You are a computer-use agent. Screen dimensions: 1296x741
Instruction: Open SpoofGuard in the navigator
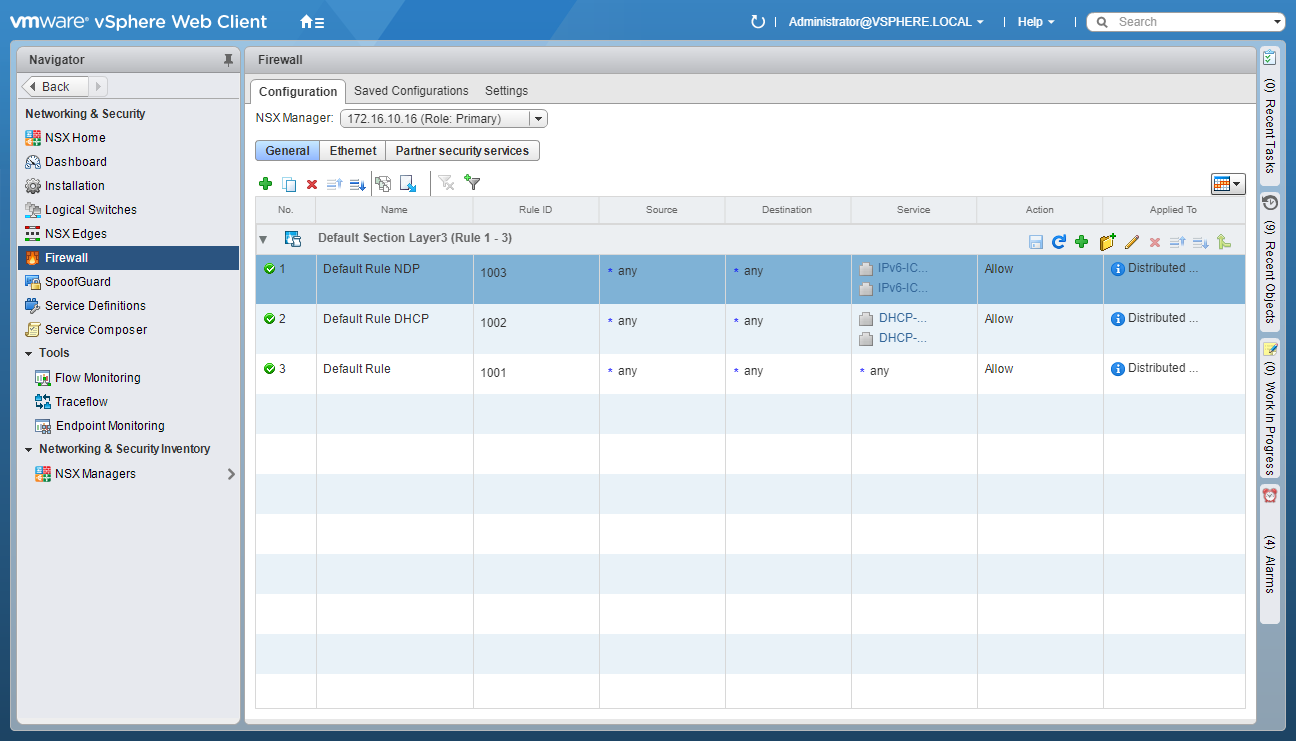[x=78, y=282]
